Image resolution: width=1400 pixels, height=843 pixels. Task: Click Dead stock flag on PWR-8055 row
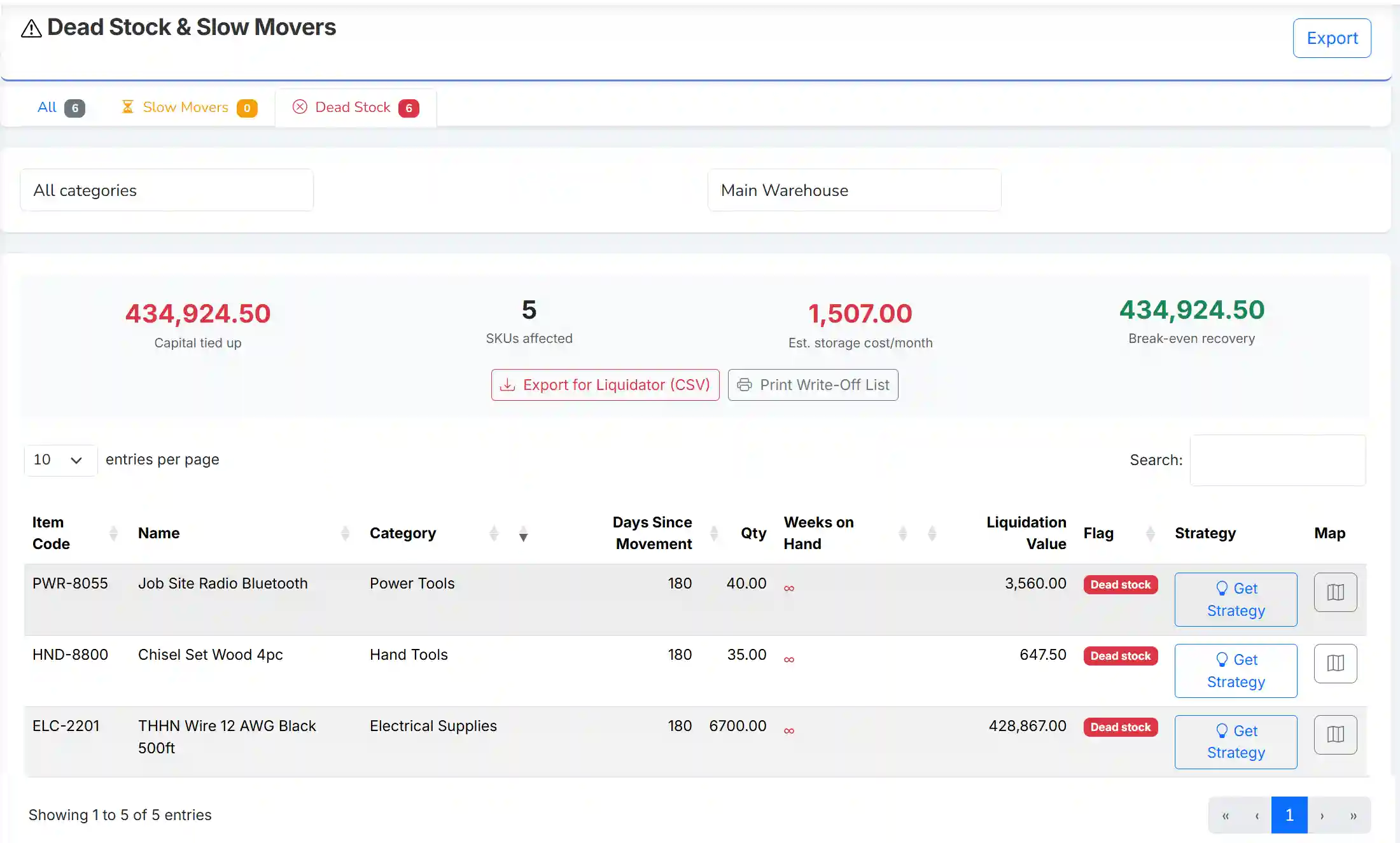point(1121,585)
